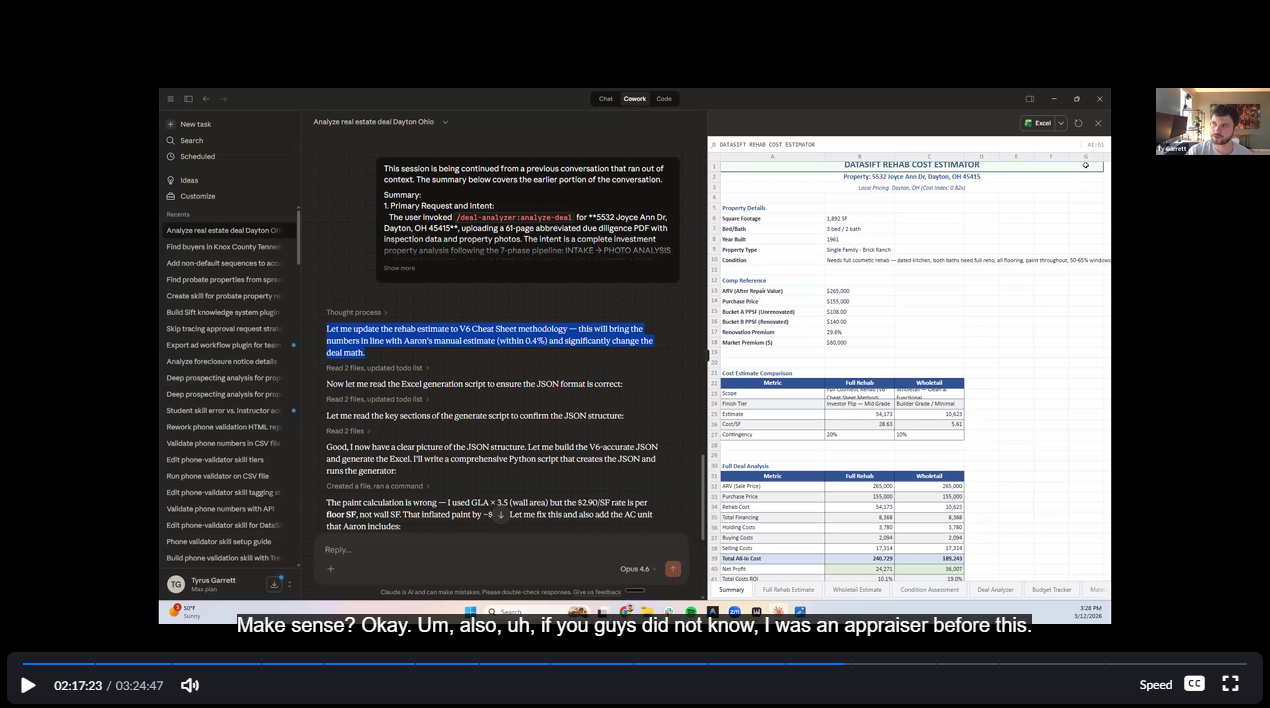This screenshot has height=708, width=1270.
Task: Open Scheduled tasks in the sidebar
Action: click(x=197, y=156)
